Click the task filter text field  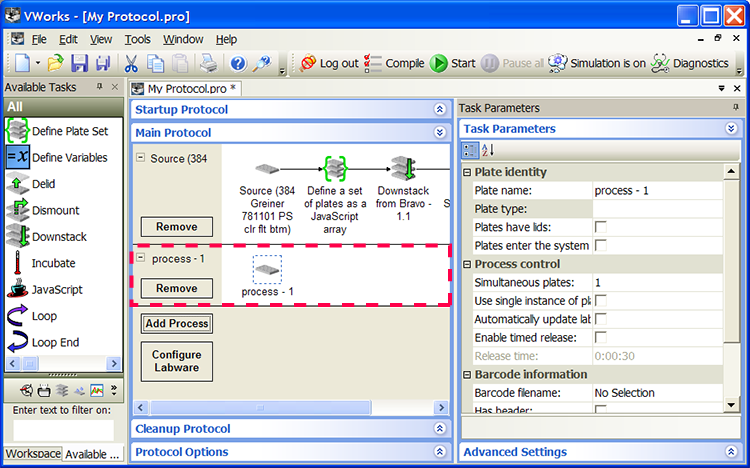[x=62, y=429]
